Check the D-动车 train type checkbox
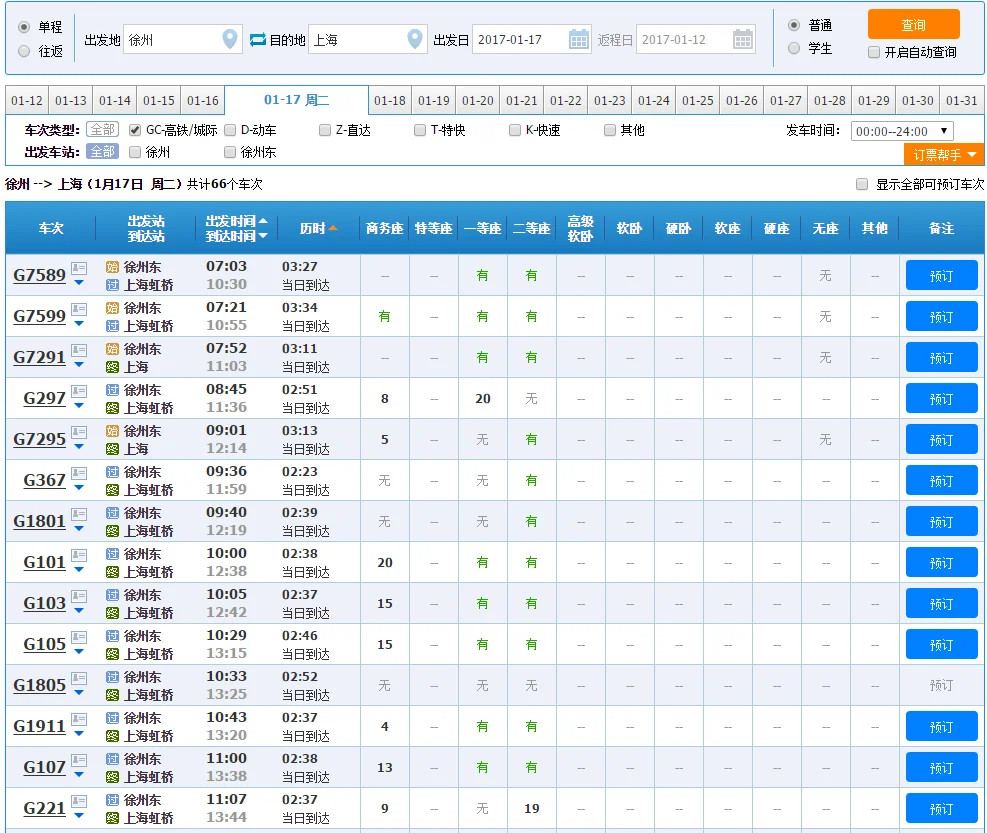Screen dimensions: 987x833 [230, 130]
